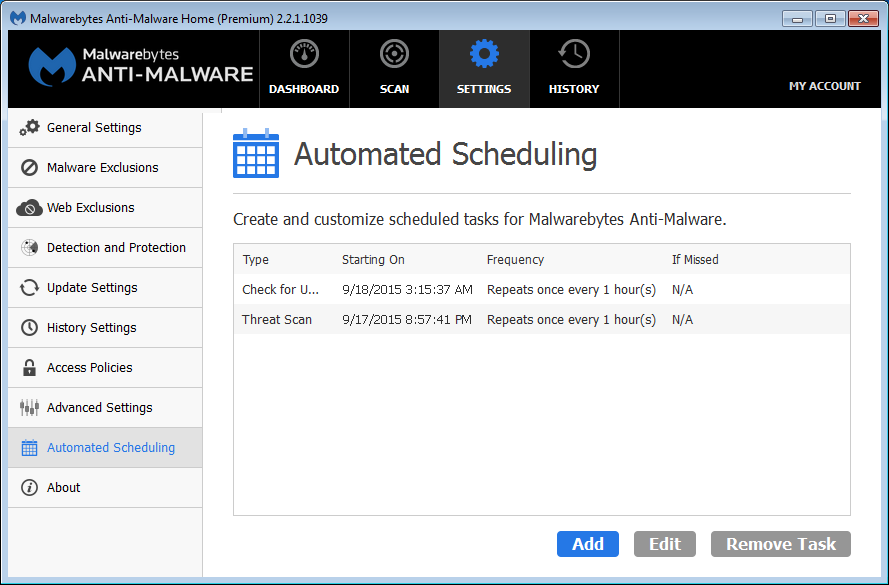Click N/A in Check for Updates row
Screen dimensions: 889x585
[682, 290]
